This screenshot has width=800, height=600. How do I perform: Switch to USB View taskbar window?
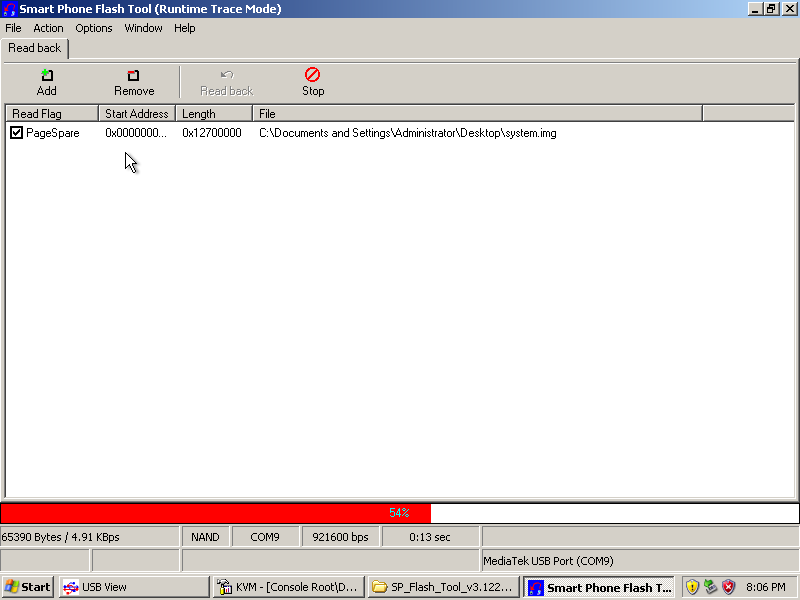coord(134,587)
